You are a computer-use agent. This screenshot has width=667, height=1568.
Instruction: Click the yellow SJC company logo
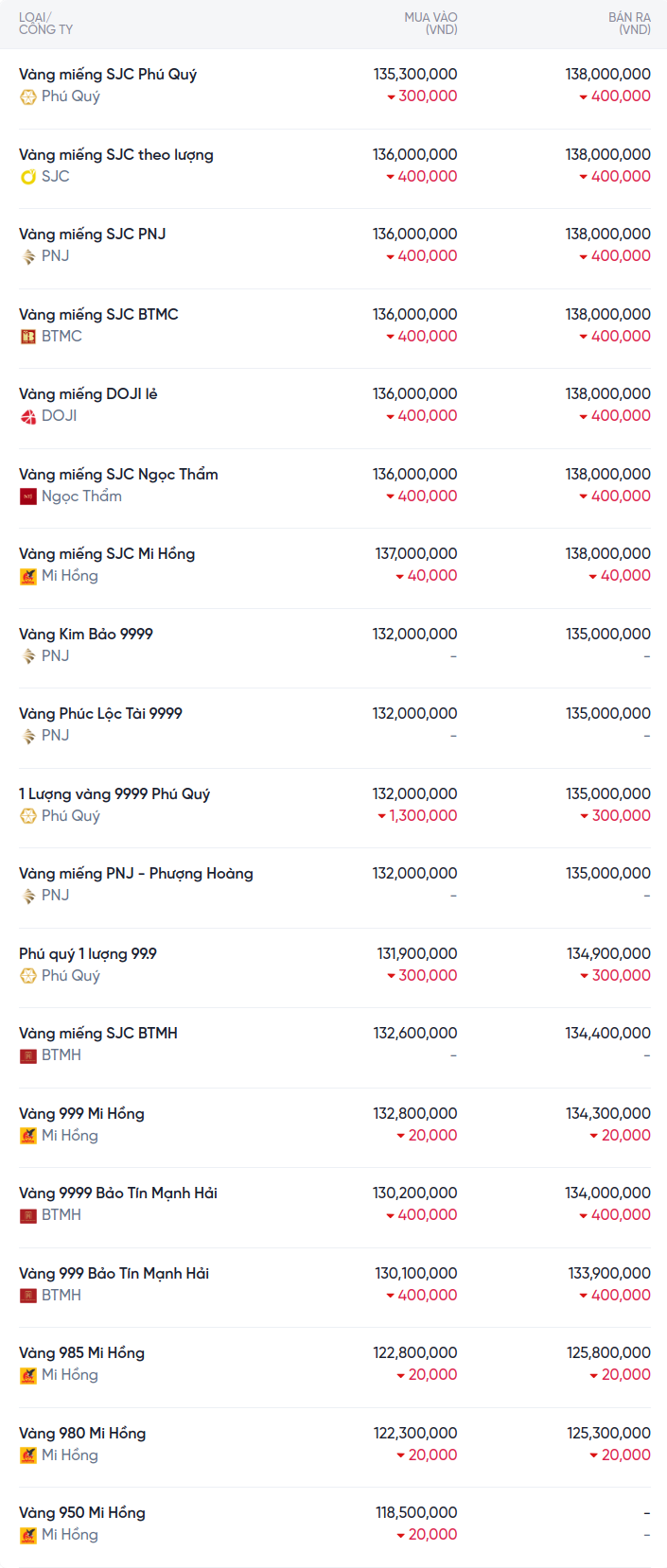[28, 177]
